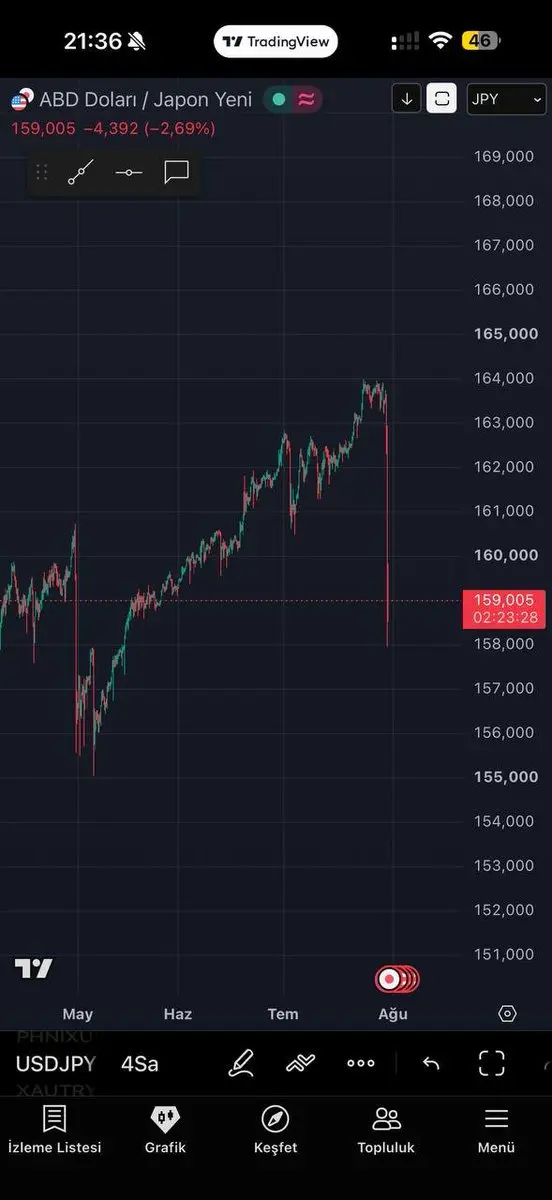Change the 4Sa timeframe interval
The image size is (552, 1200).
tap(140, 1064)
